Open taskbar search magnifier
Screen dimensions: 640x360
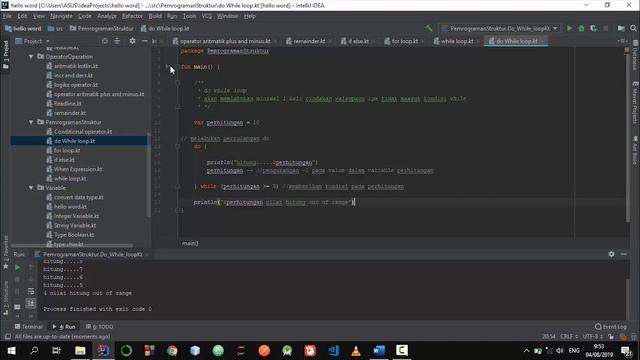click(x=34, y=351)
